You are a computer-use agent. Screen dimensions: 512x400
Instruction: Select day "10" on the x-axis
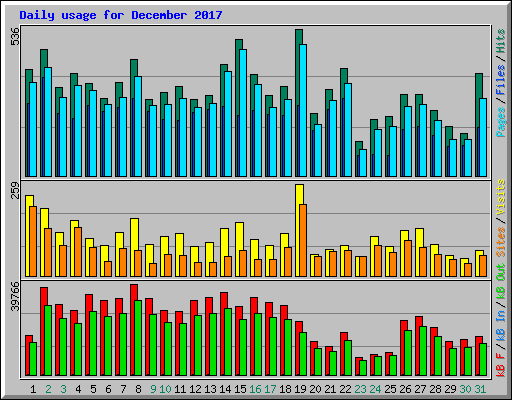click(165, 389)
